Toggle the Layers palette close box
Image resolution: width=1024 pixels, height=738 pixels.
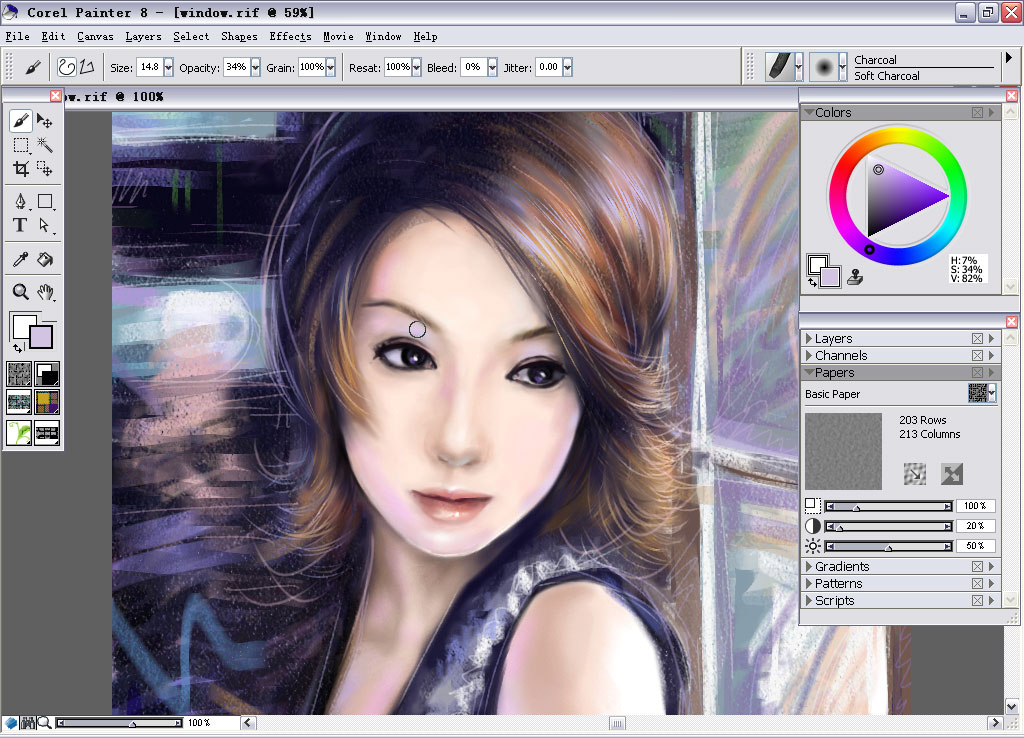[977, 338]
